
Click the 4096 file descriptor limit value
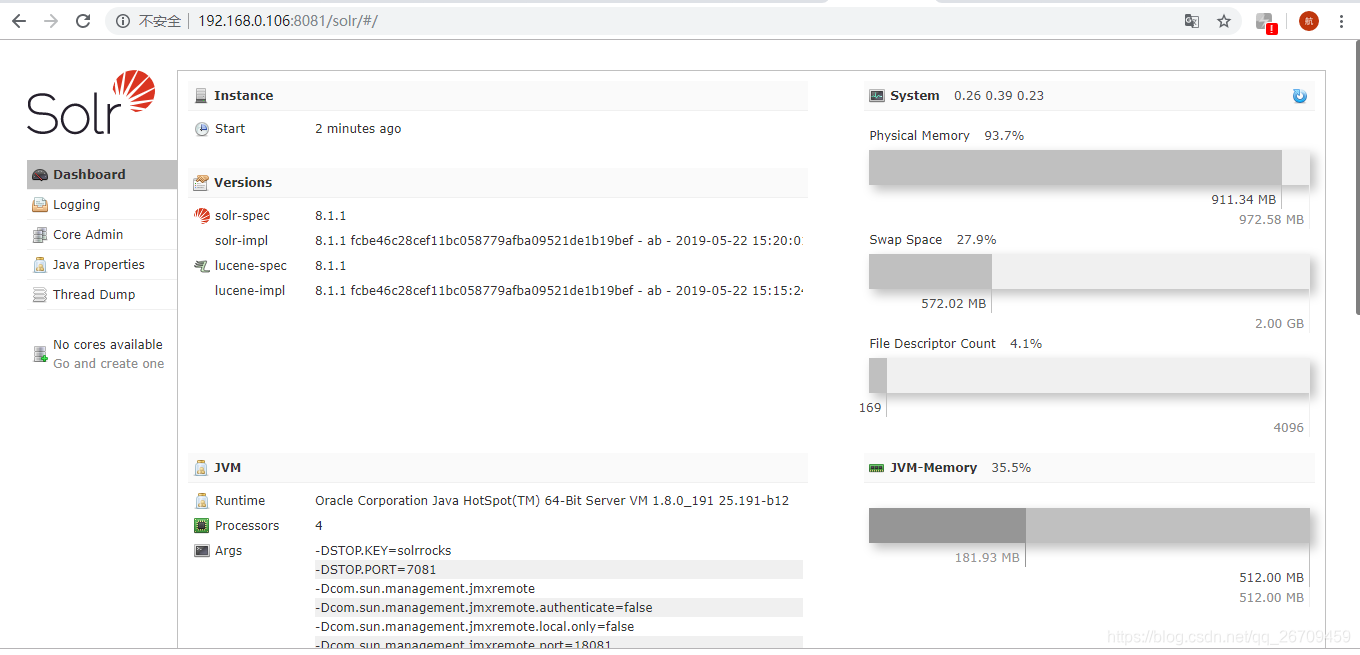pyautogui.click(x=1288, y=428)
